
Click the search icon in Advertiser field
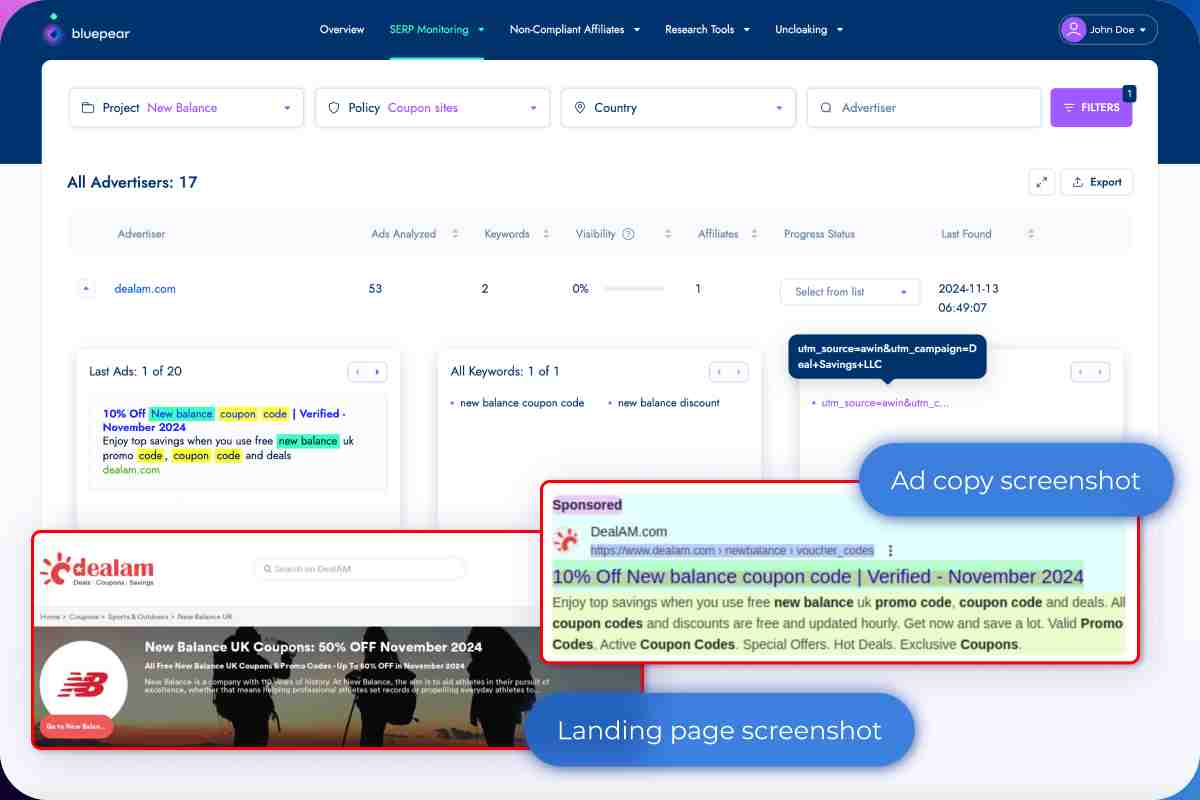(x=826, y=108)
